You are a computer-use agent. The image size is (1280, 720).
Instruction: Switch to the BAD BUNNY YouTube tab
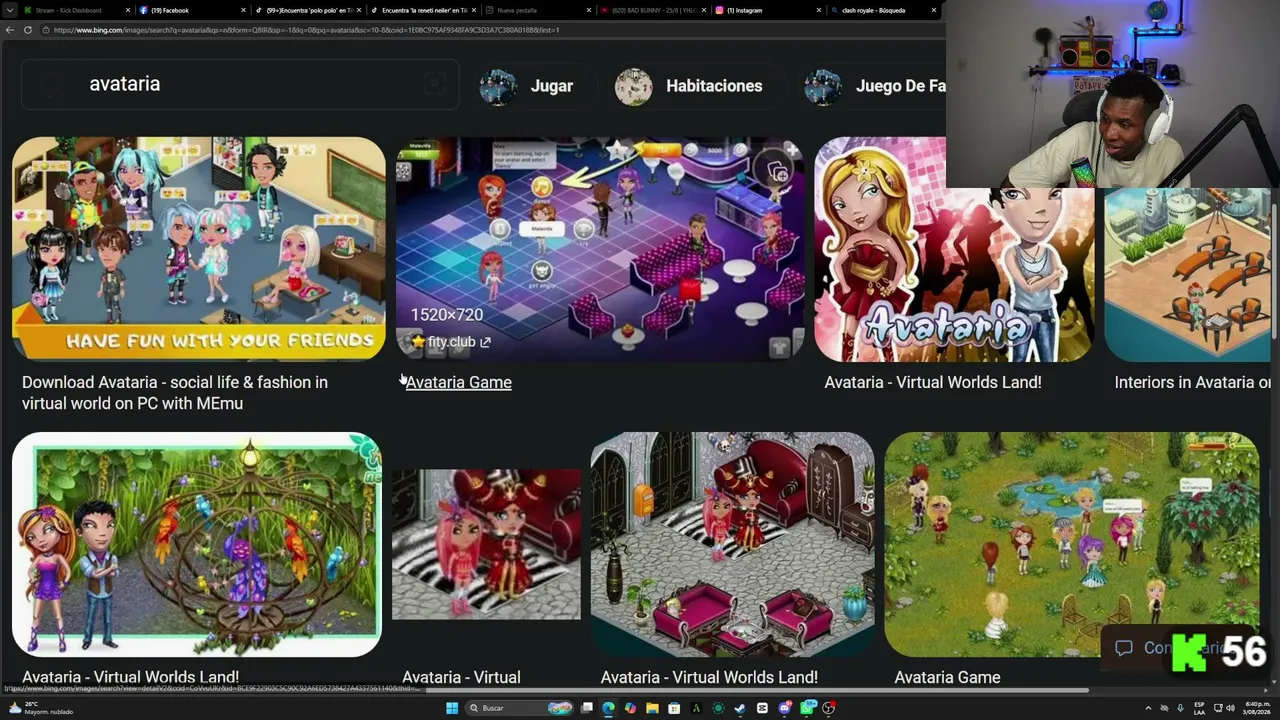(x=654, y=10)
